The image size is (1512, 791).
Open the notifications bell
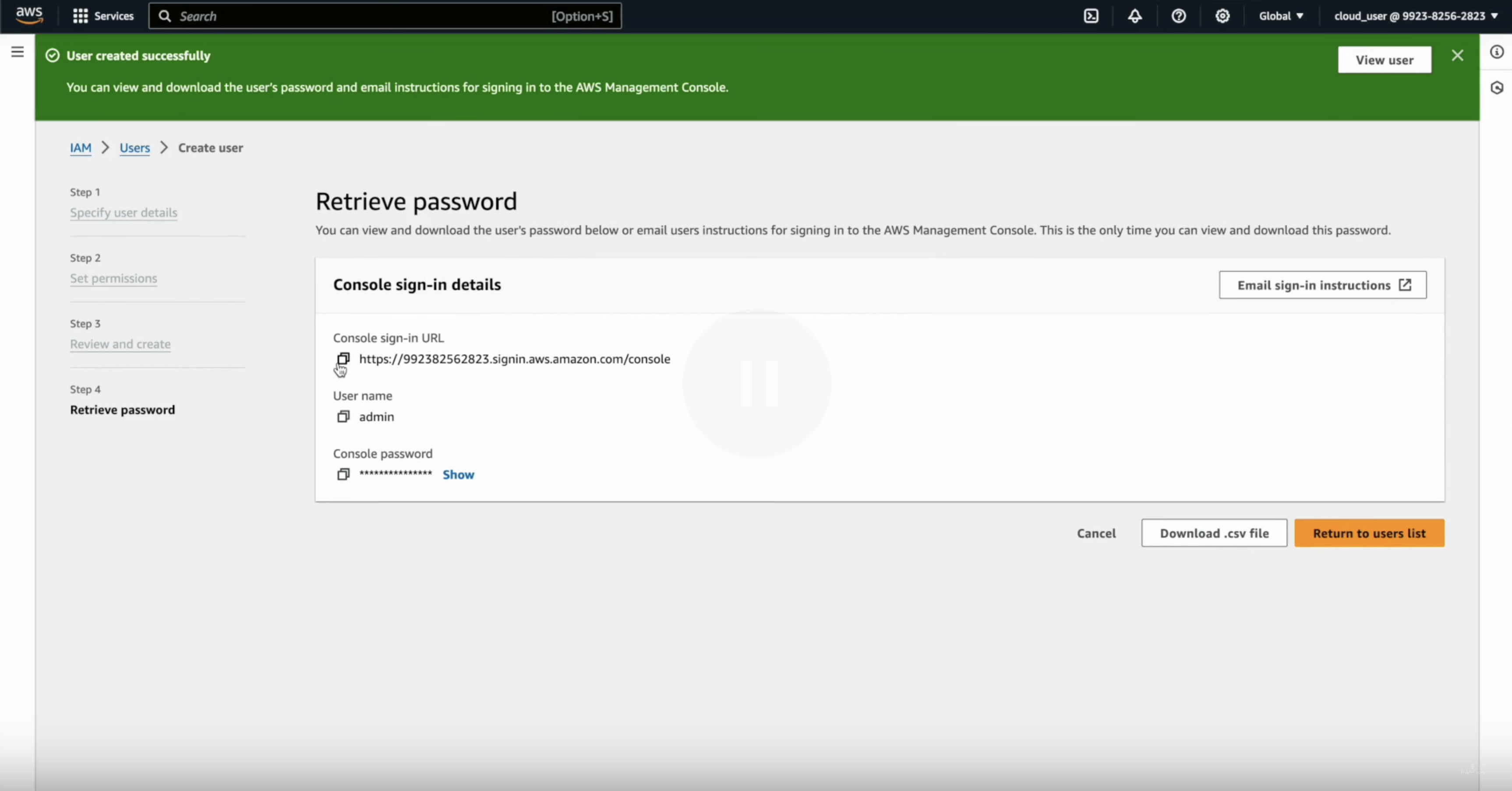[1134, 16]
